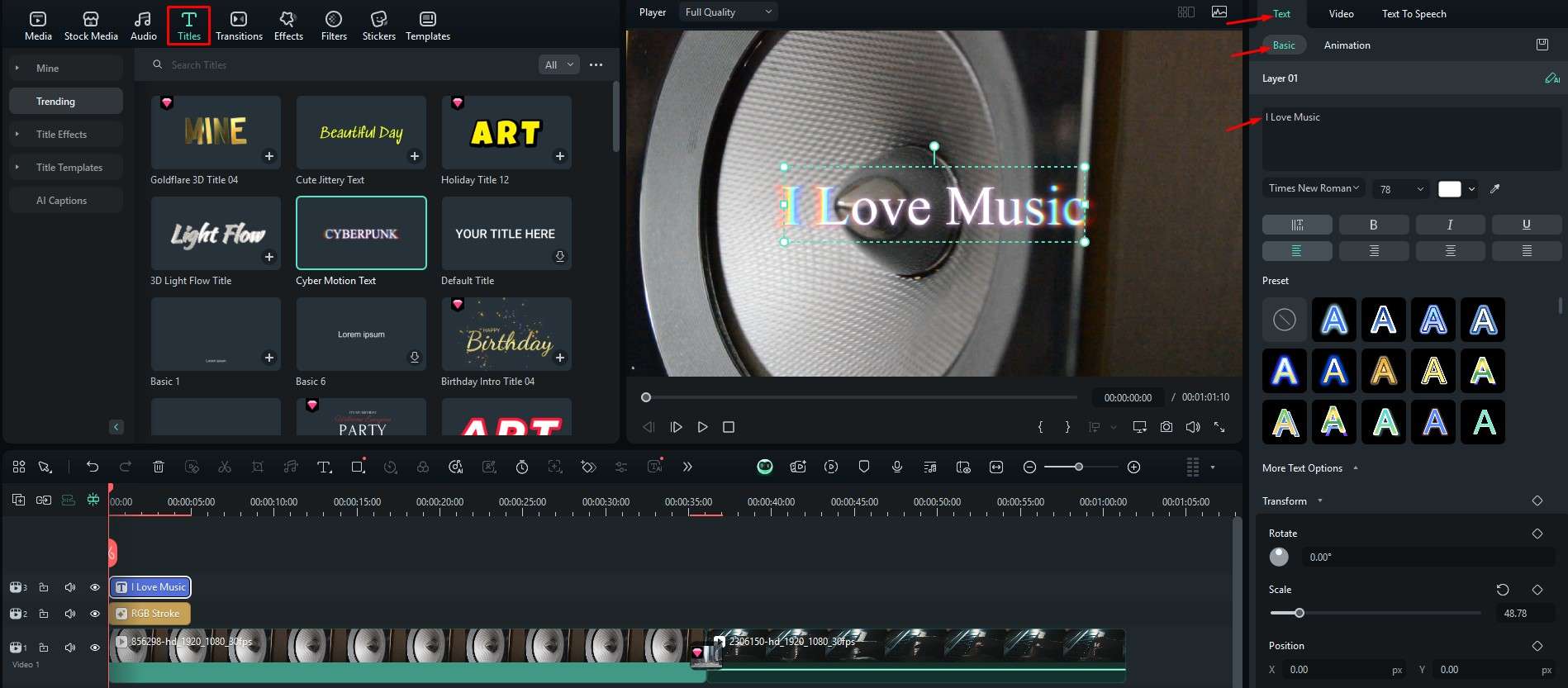Select the Text tool in timeline toolbar
This screenshot has height=688, width=1568.
click(325, 467)
